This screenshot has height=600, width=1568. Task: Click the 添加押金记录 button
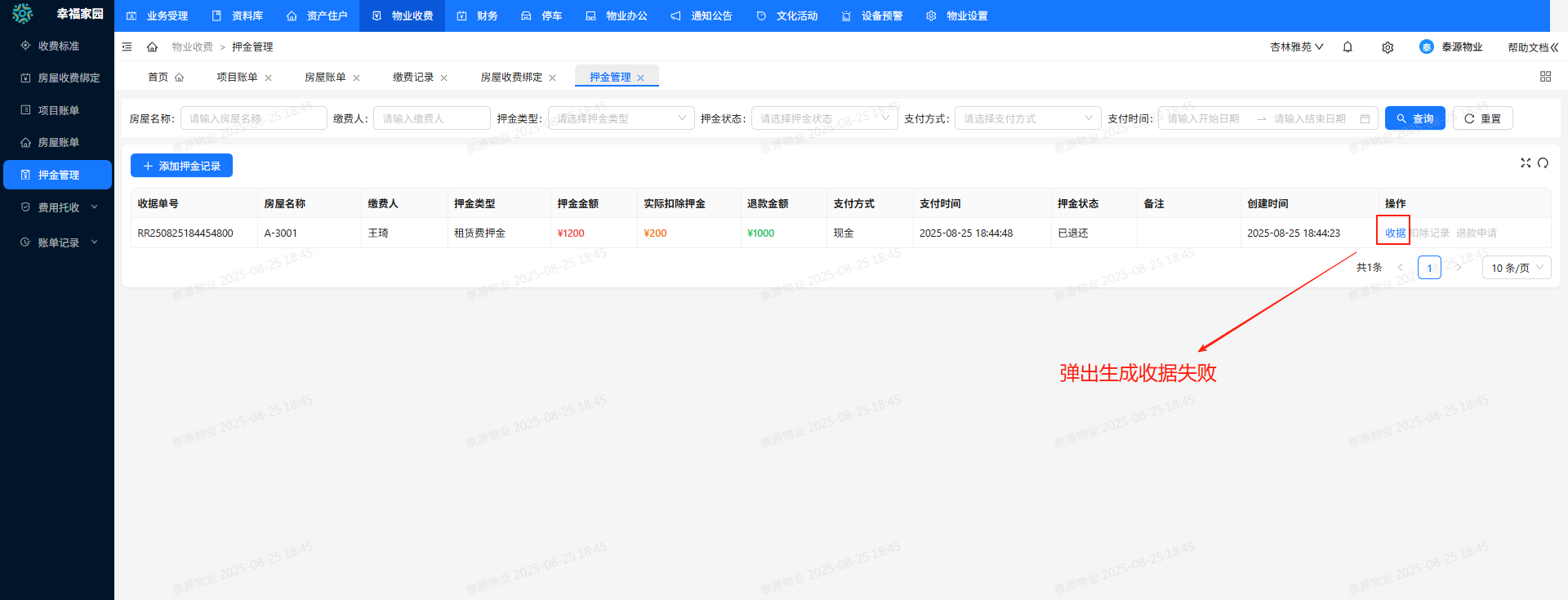[181, 166]
